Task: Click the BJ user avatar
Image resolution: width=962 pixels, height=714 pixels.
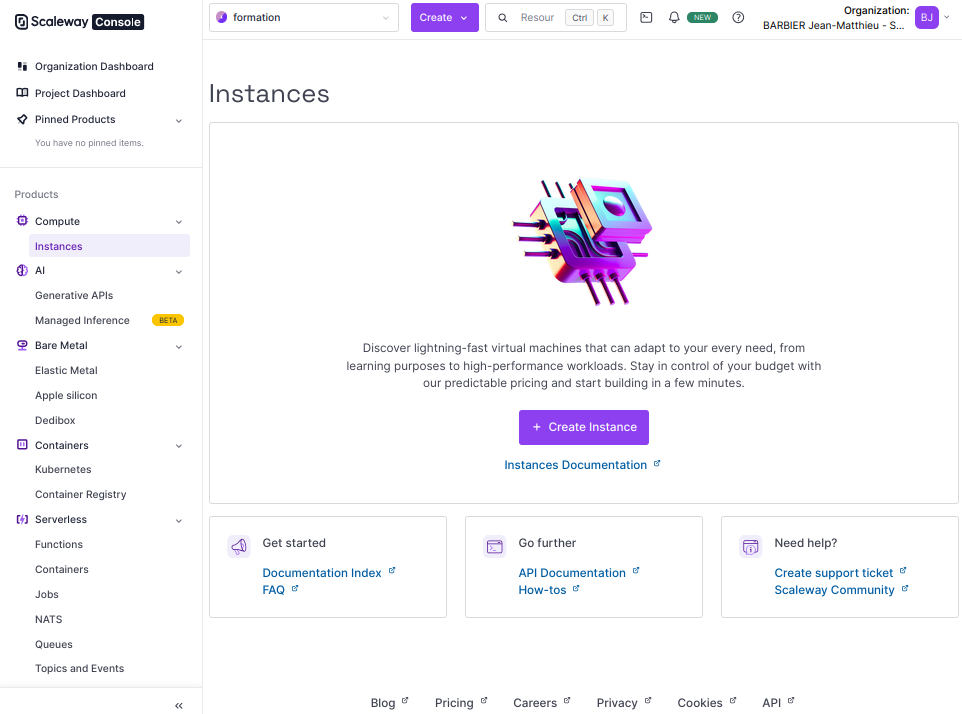Action: pyautogui.click(x=926, y=17)
